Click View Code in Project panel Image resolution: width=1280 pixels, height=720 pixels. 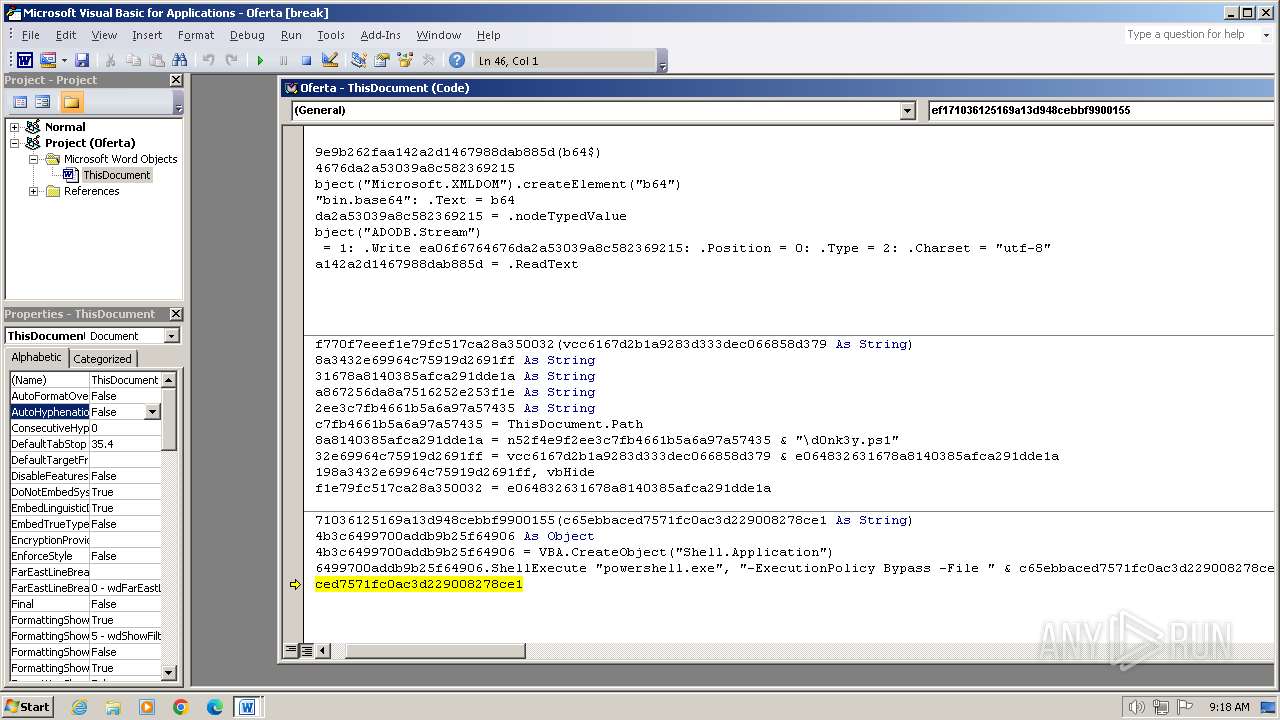(x=20, y=102)
